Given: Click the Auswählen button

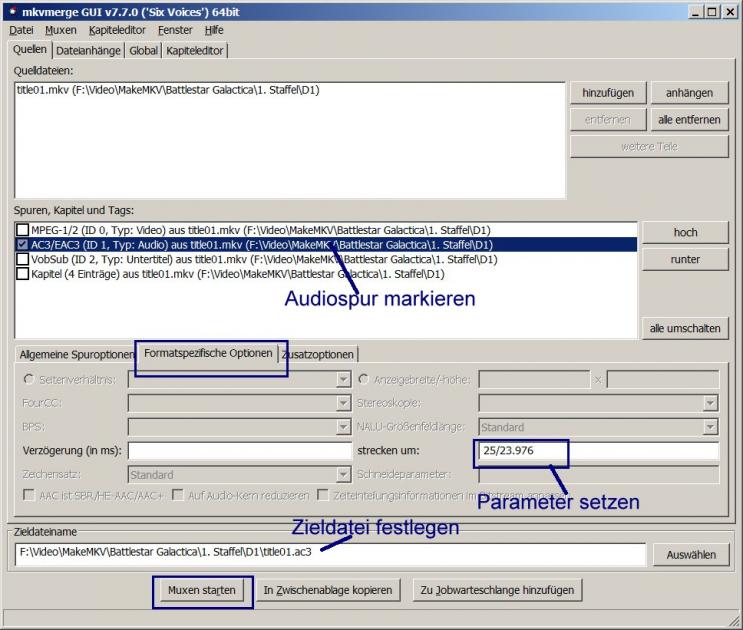Looking at the screenshot, I should click(691, 555).
